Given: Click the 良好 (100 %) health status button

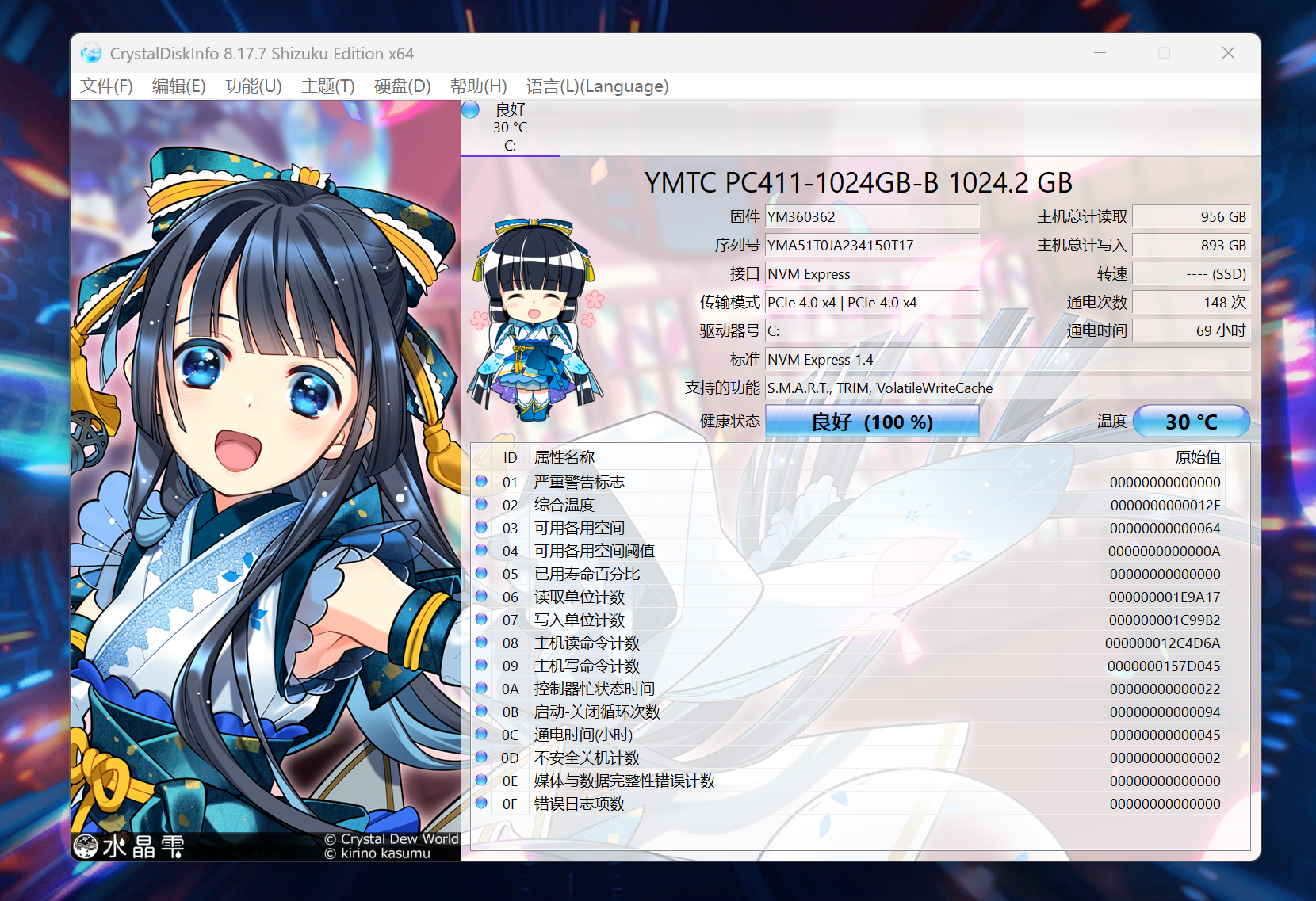Looking at the screenshot, I should coord(872,422).
